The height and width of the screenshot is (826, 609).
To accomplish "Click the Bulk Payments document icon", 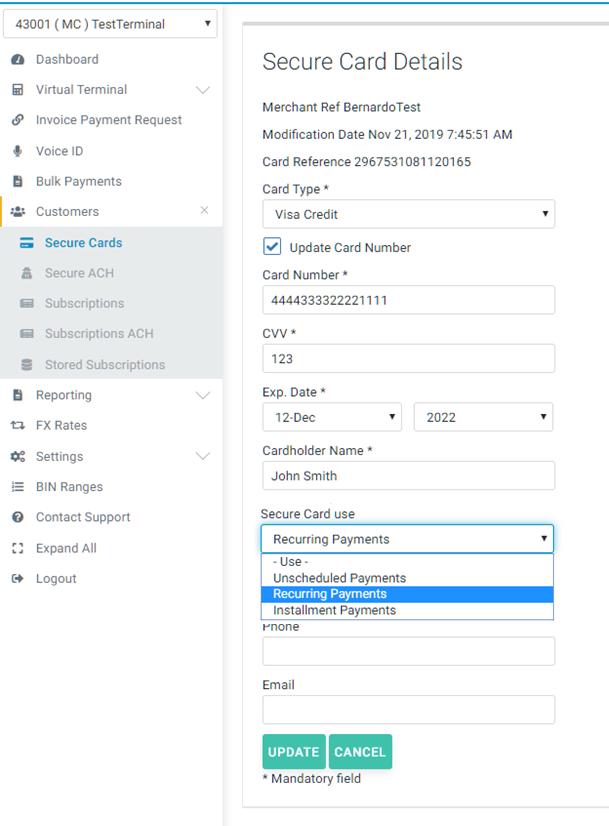I will tap(17, 181).
